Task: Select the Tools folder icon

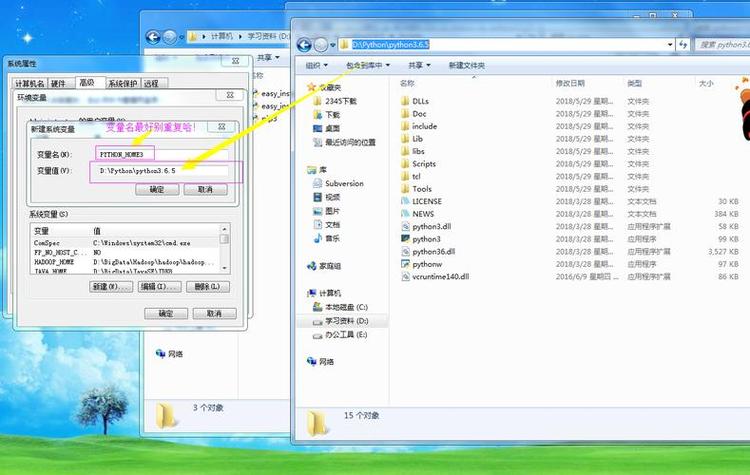Action: click(405, 188)
